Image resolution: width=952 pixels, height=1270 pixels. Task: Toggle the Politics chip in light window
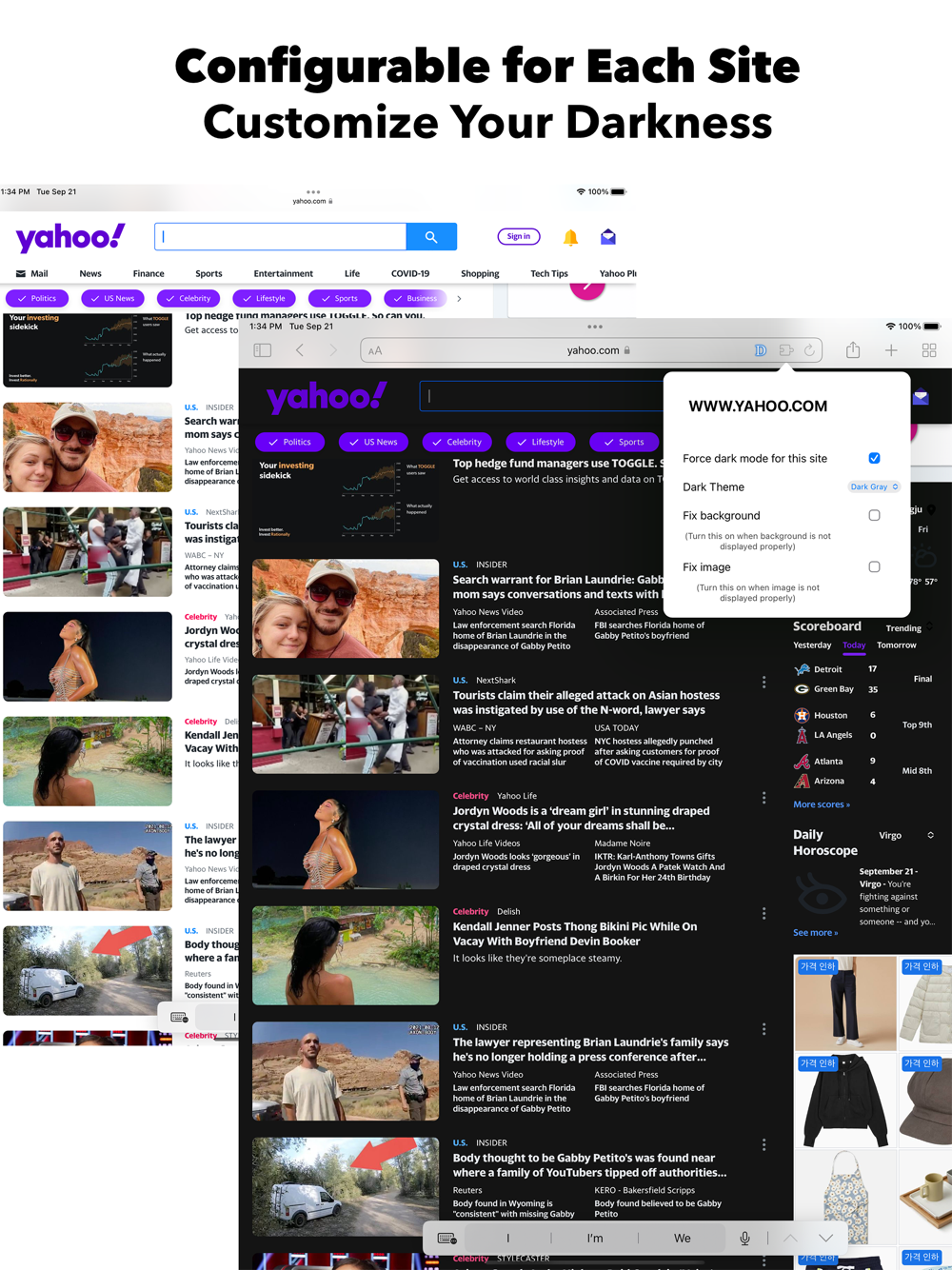tap(37, 298)
